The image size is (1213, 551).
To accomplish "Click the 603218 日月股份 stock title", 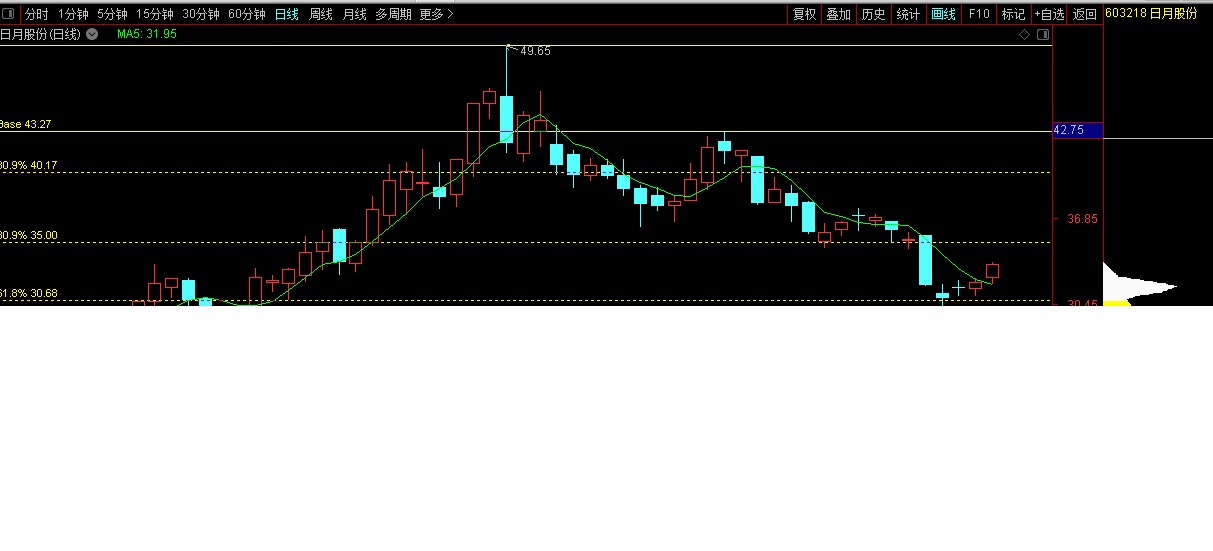I will pos(1151,14).
